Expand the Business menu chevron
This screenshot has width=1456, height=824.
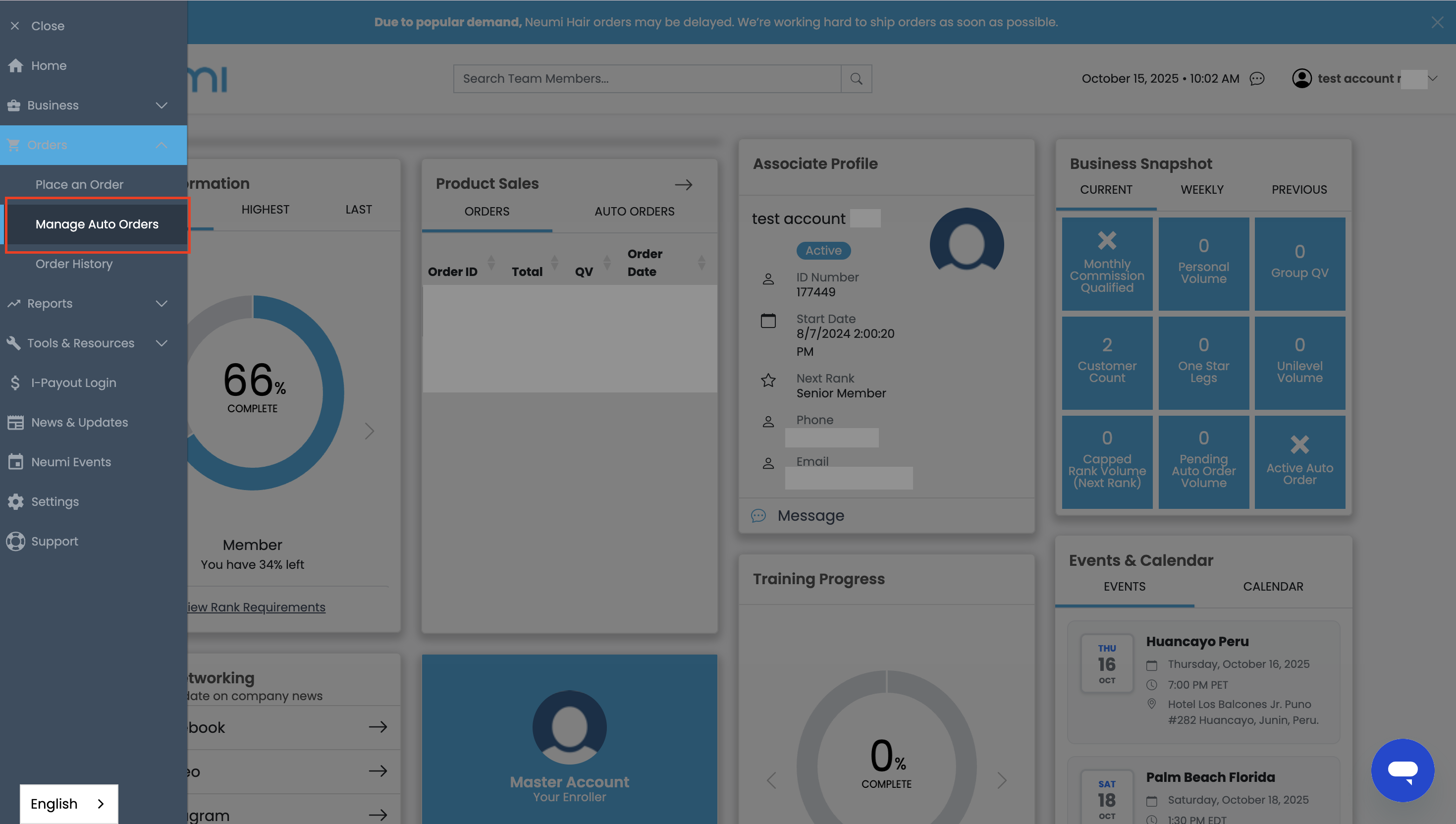point(161,105)
